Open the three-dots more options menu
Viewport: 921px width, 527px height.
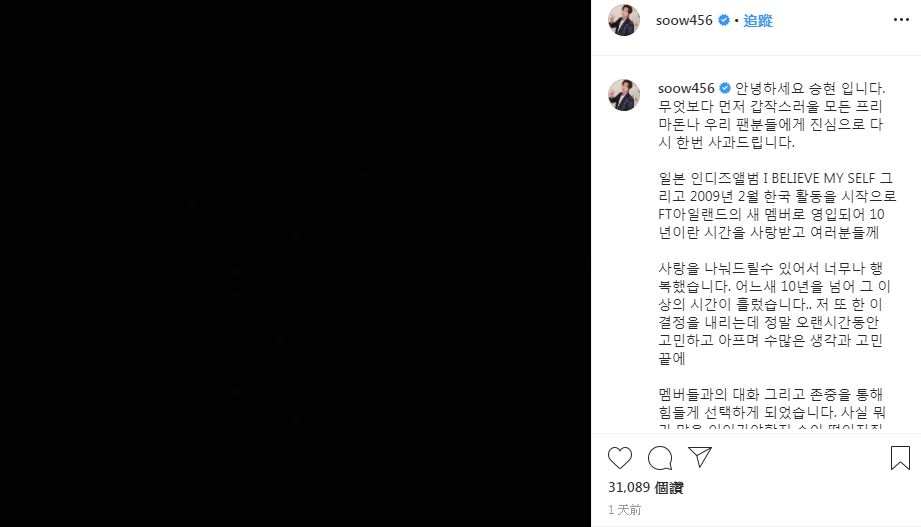point(901,20)
